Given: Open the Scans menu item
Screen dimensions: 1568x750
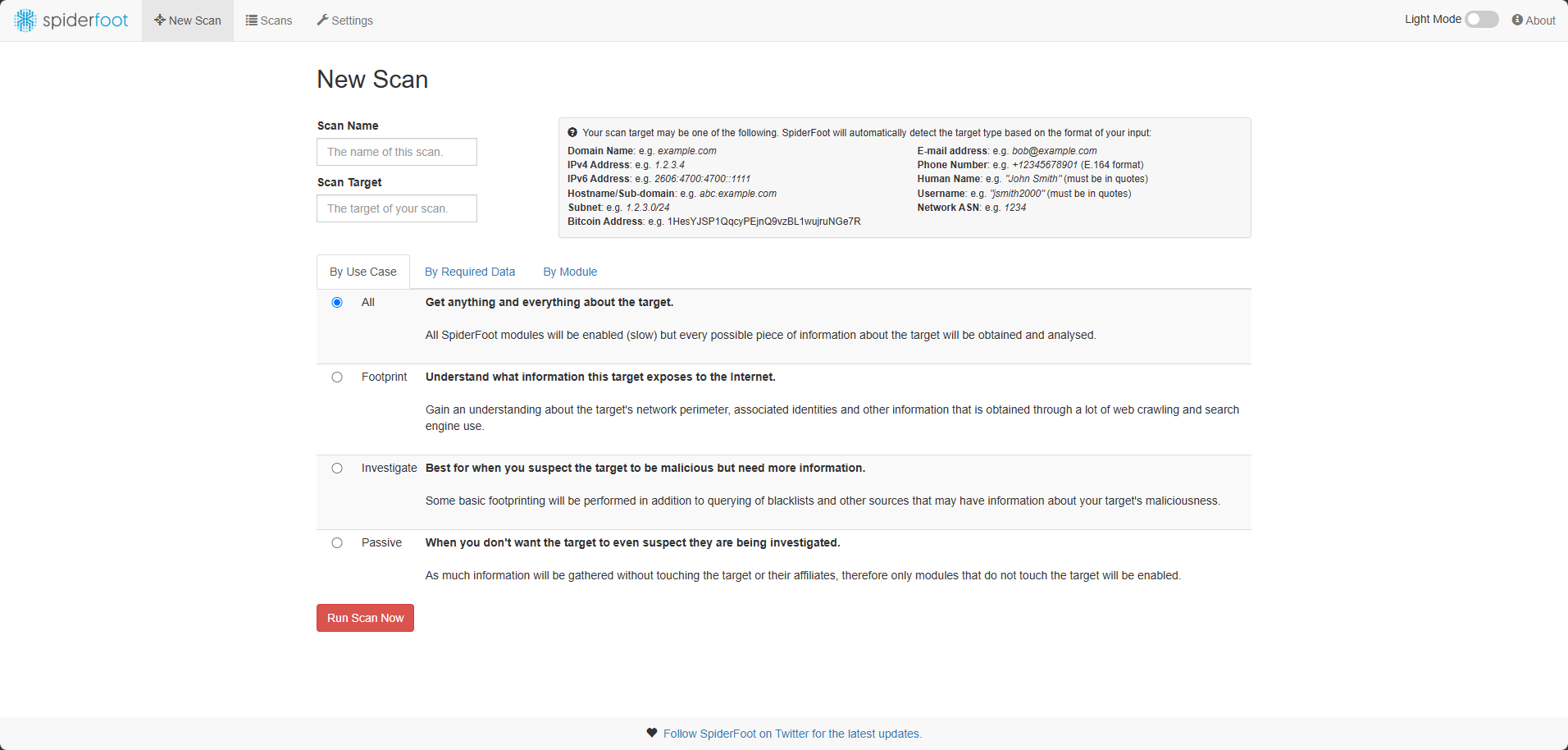Looking at the screenshot, I should [269, 21].
